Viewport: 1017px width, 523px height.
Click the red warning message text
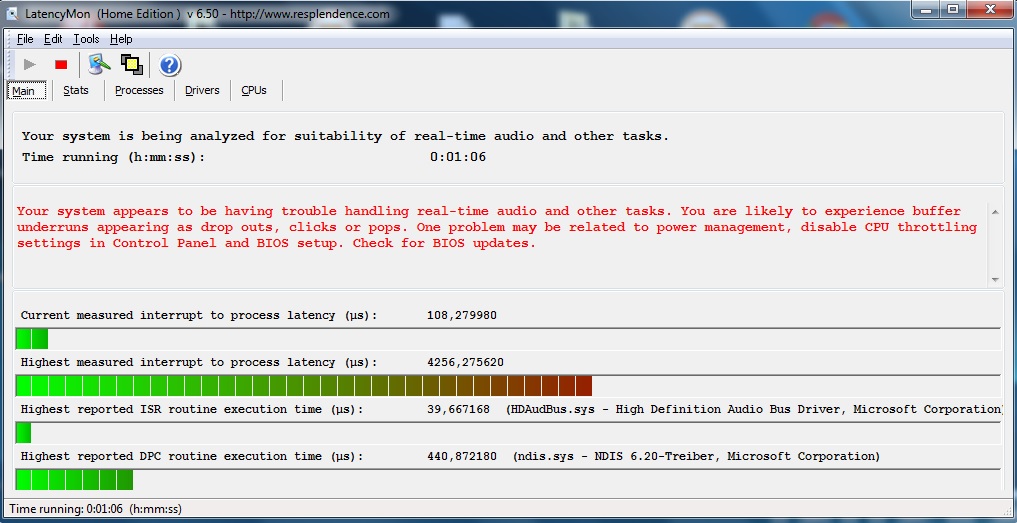click(497, 227)
